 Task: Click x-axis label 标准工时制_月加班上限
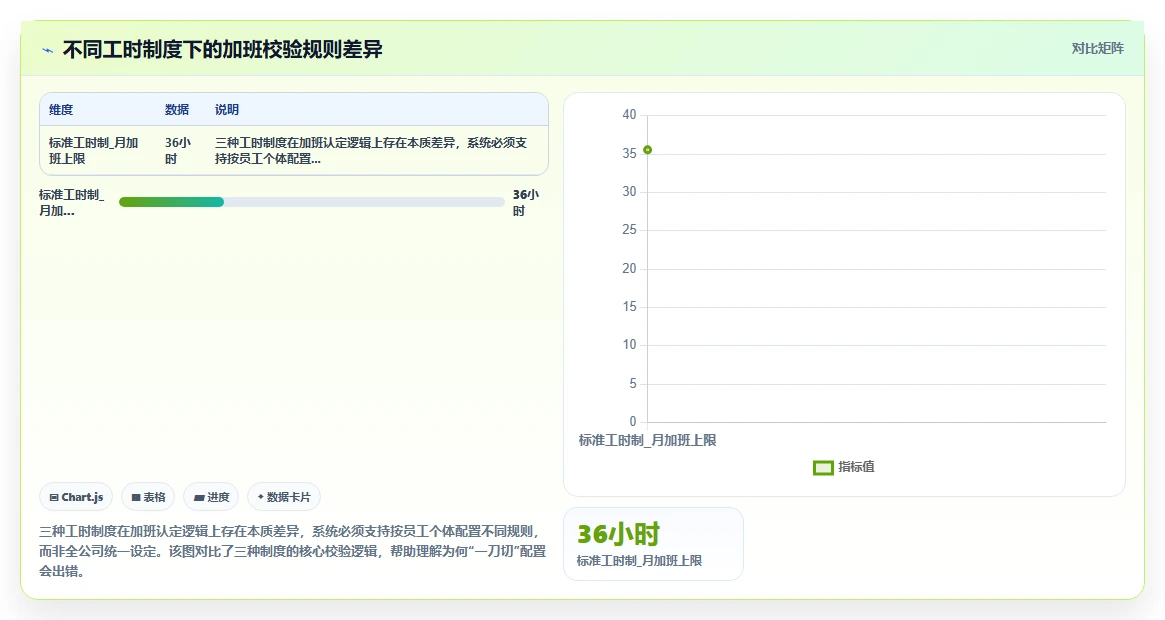[x=647, y=440]
